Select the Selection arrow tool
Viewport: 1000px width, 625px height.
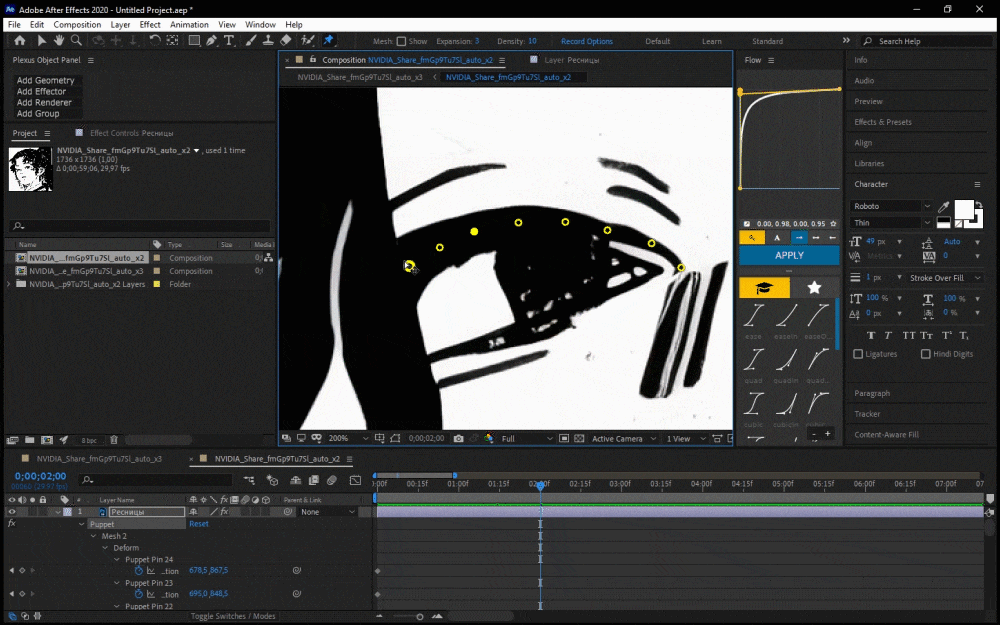(41, 41)
